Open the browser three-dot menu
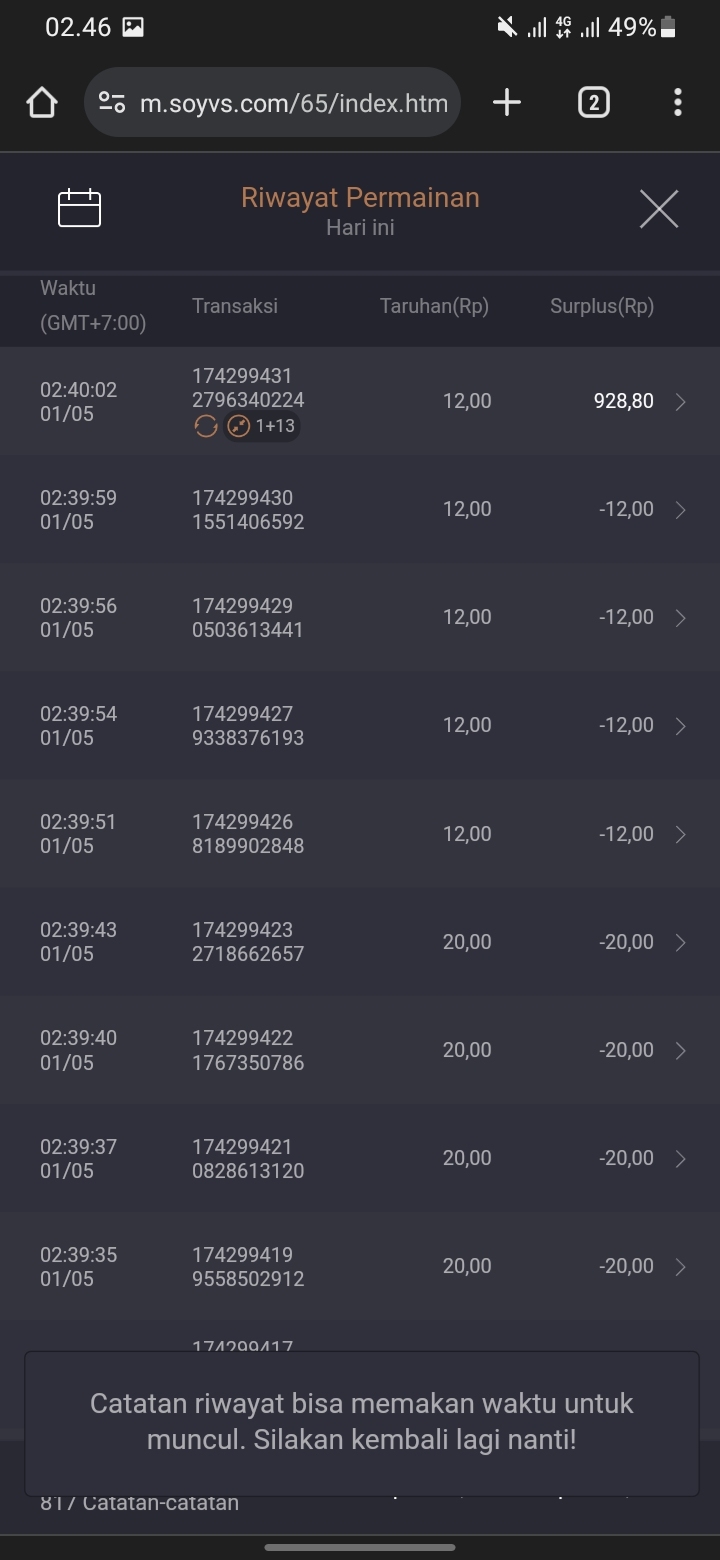The height and width of the screenshot is (1560, 720). pyautogui.click(x=678, y=102)
